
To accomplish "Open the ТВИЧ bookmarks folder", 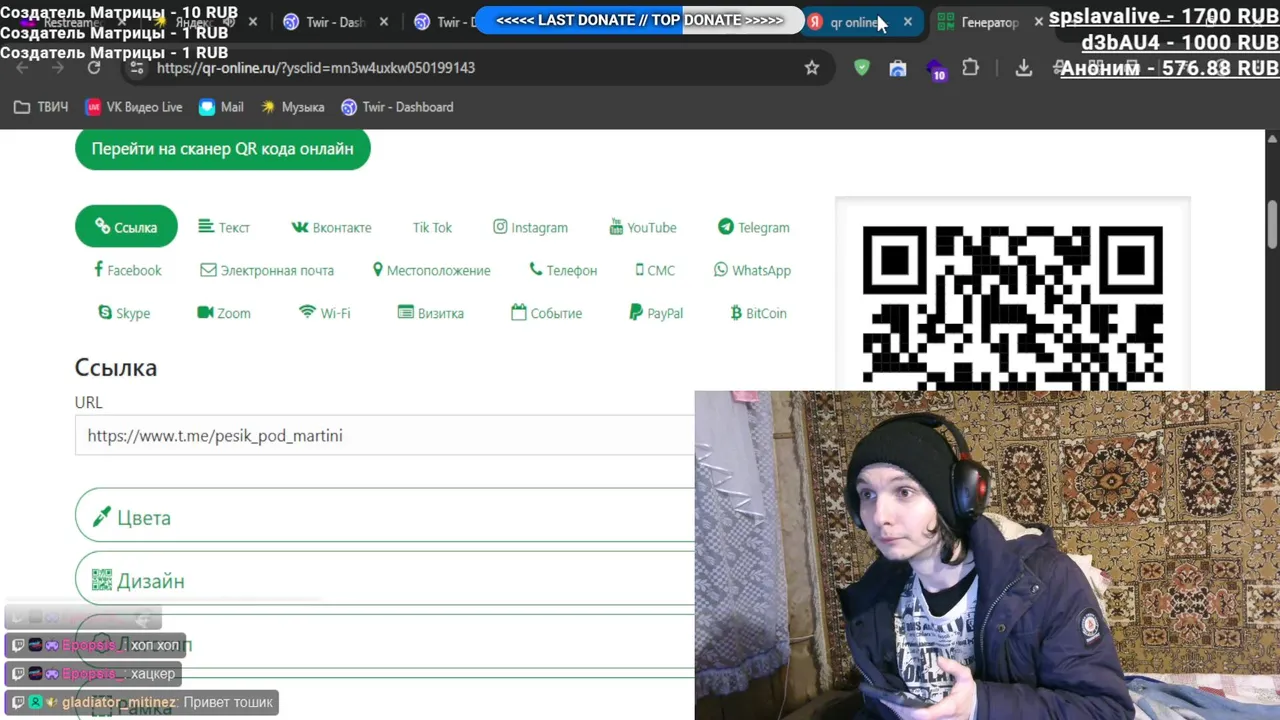I will (x=41, y=107).
